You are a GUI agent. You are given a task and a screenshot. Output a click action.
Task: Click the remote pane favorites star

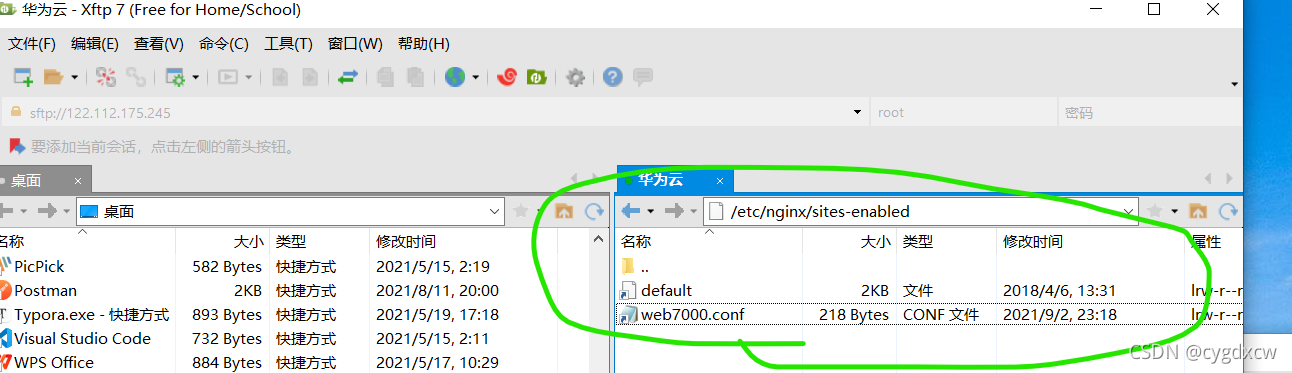1154,211
